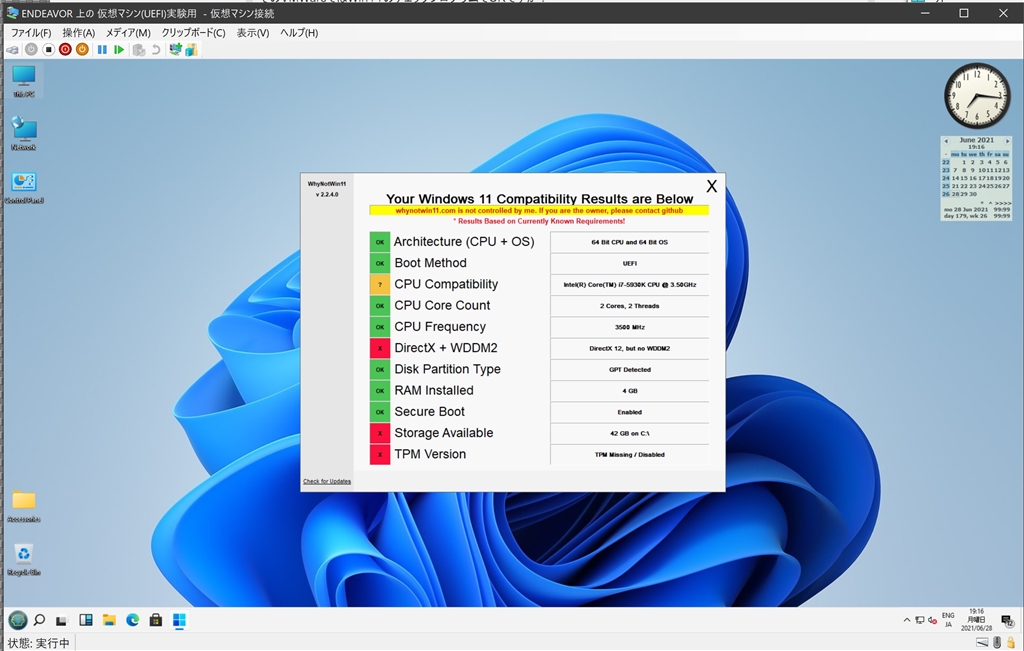Select the Recycle Bin desktop icon
This screenshot has height=651, width=1024.
[x=24, y=560]
